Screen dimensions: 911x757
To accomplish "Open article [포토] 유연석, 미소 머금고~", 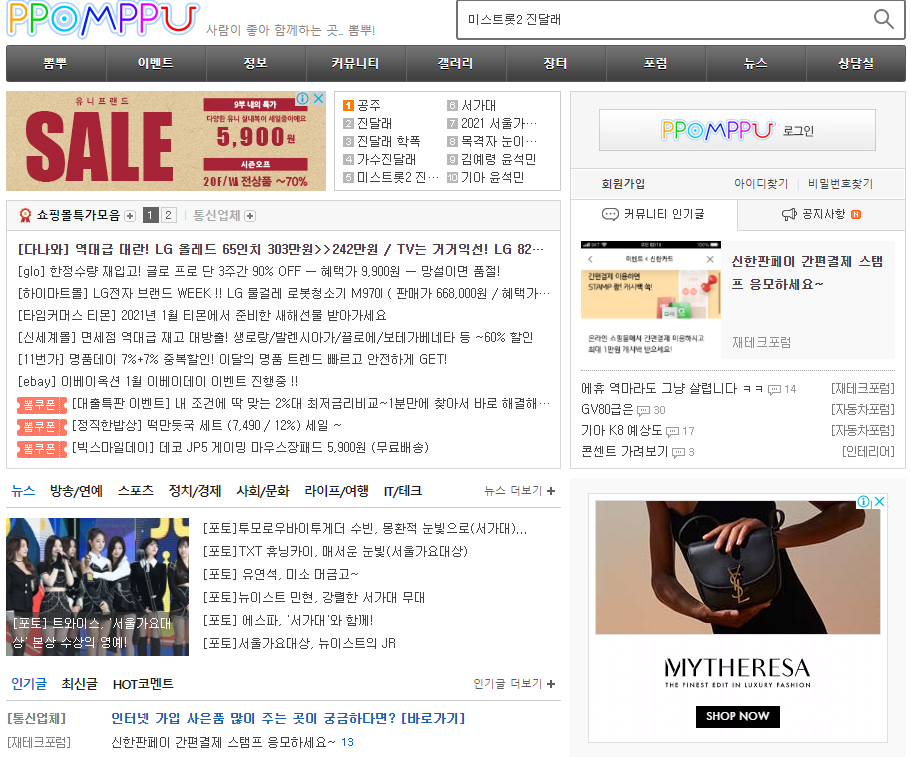I will [281, 574].
